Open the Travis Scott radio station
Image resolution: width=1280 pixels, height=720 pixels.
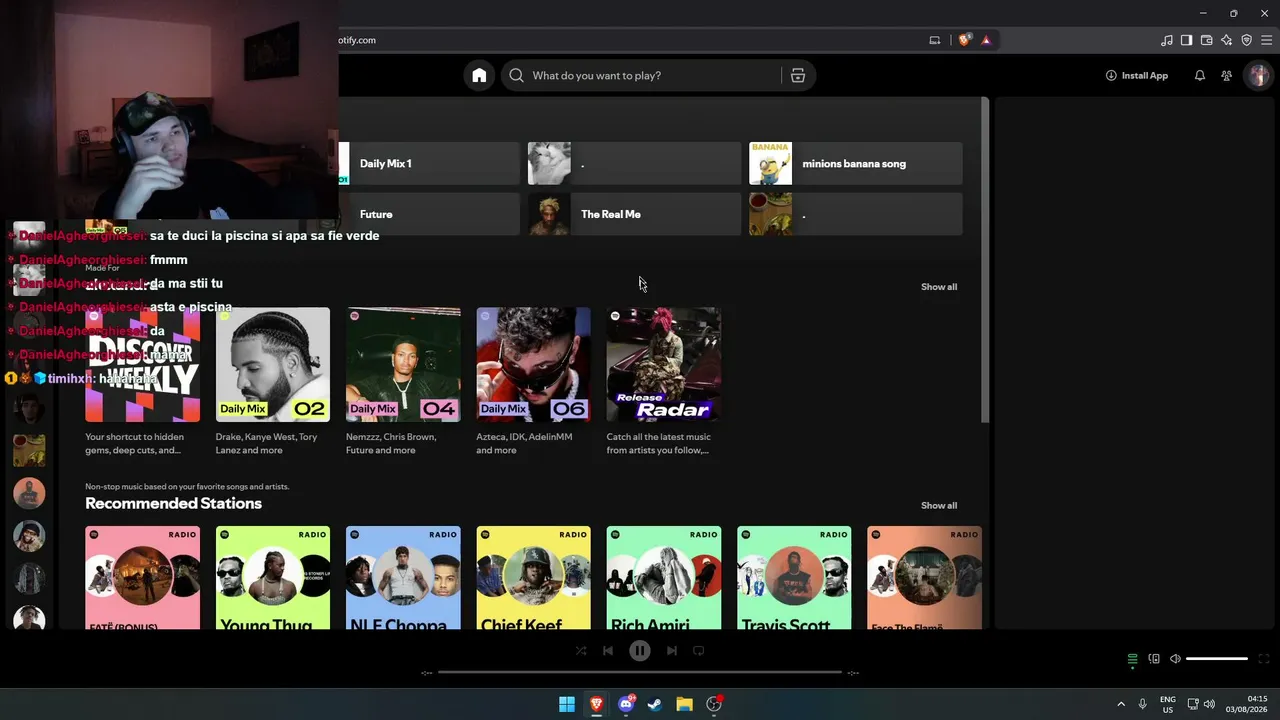pyautogui.click(x=794, y=578)
